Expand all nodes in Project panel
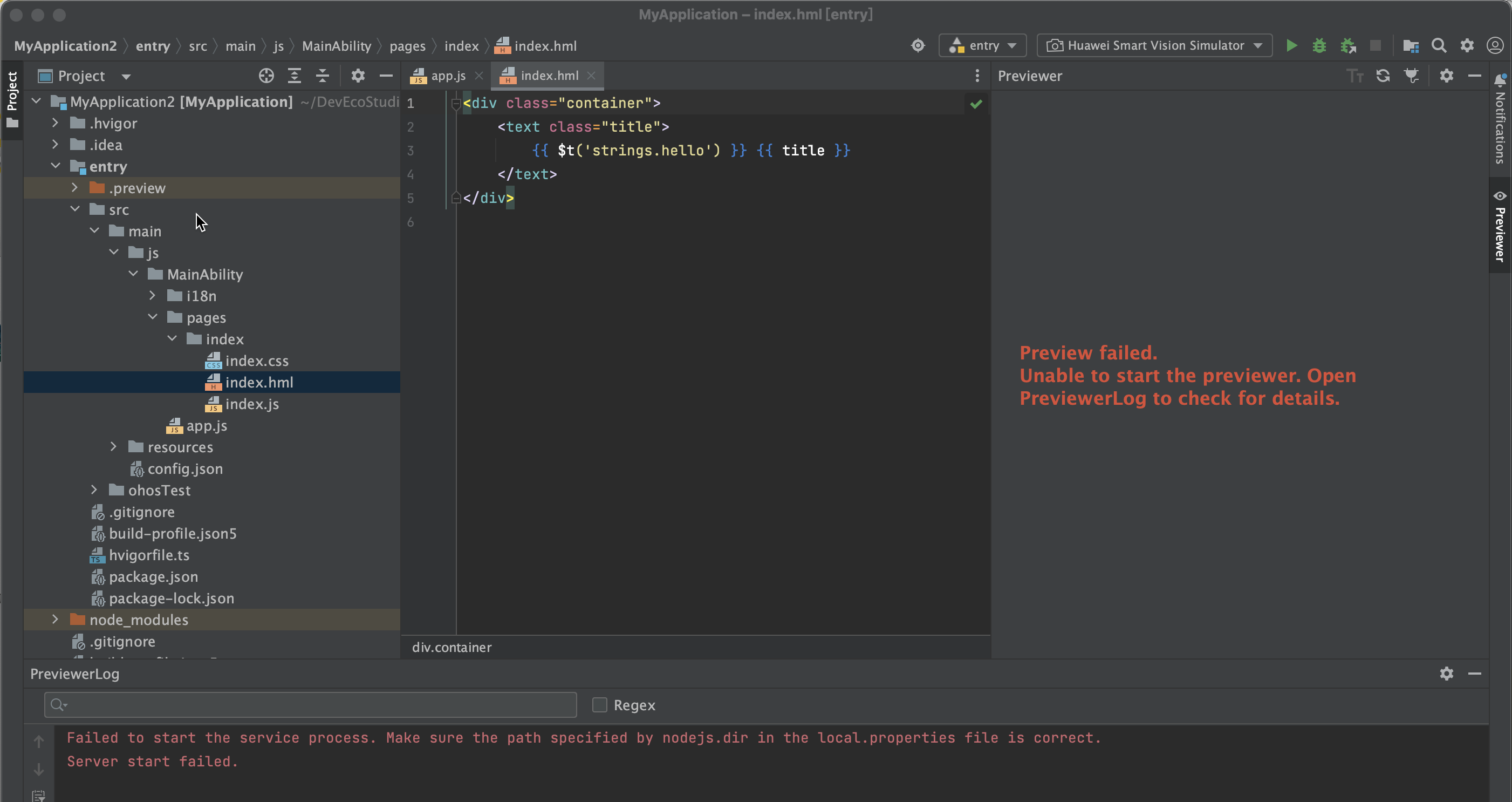 (x=295, y=76)
